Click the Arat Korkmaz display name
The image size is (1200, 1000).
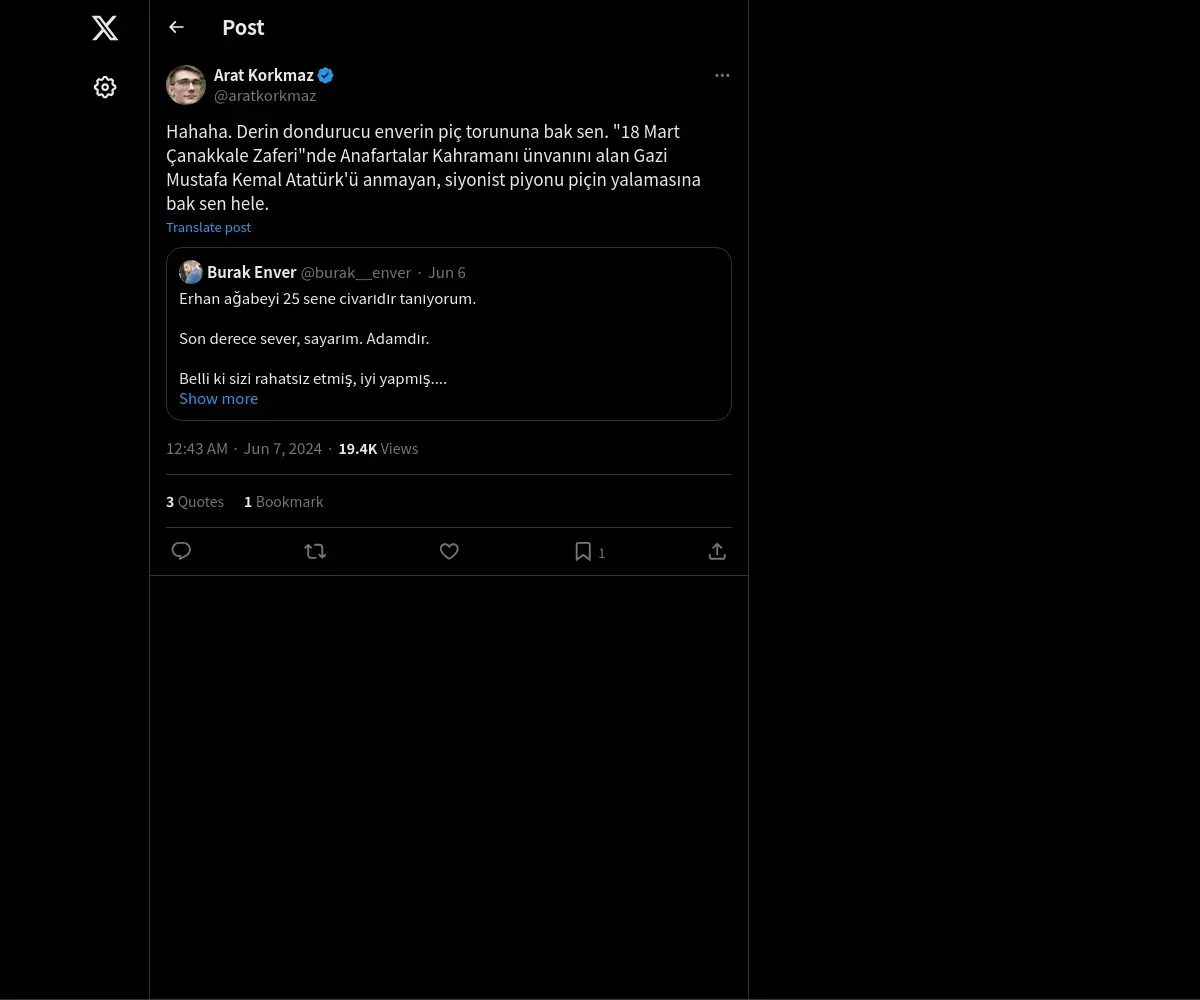pyautogui.click(x=263, y=75)
